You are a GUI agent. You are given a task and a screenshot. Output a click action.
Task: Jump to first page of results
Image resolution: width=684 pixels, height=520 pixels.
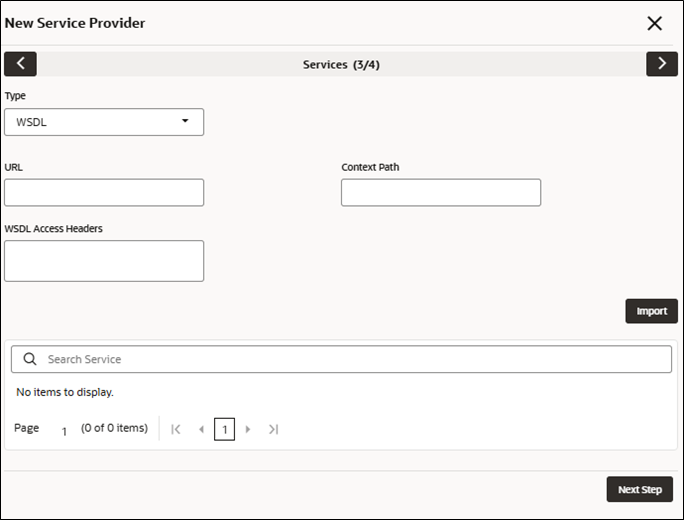[x=176, y=429]
